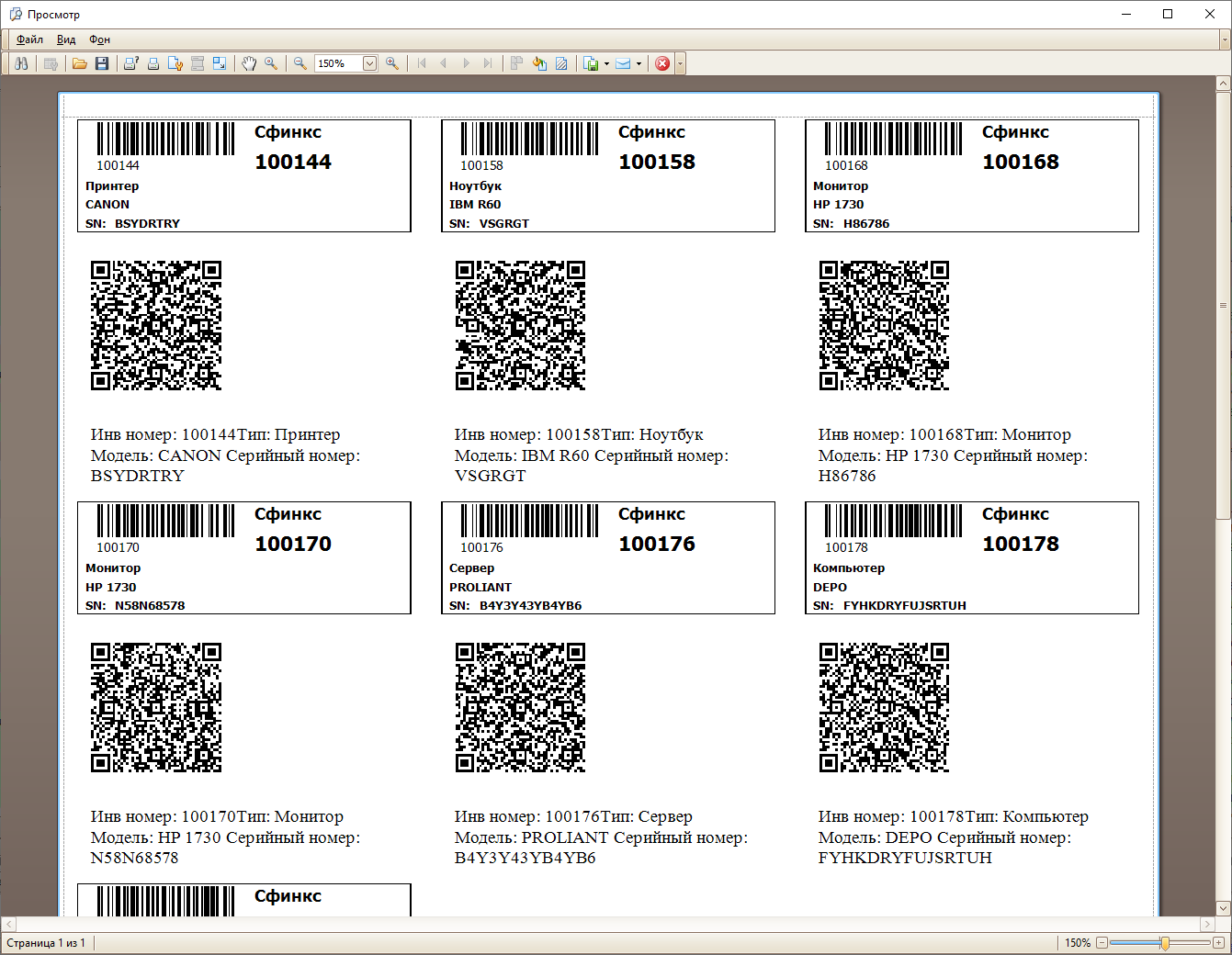Open the Фон menu
The height and width of the screenshot is (955, 1232).
coord(99,39)
